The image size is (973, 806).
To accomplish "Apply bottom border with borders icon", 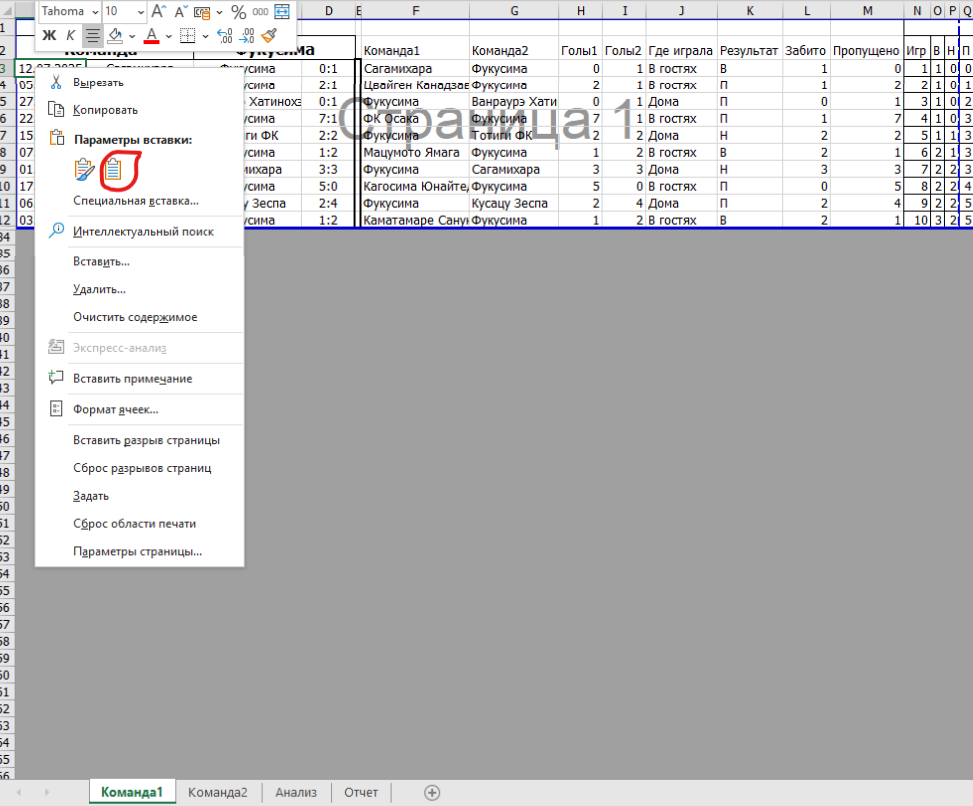I will click(x=187, y=35).
